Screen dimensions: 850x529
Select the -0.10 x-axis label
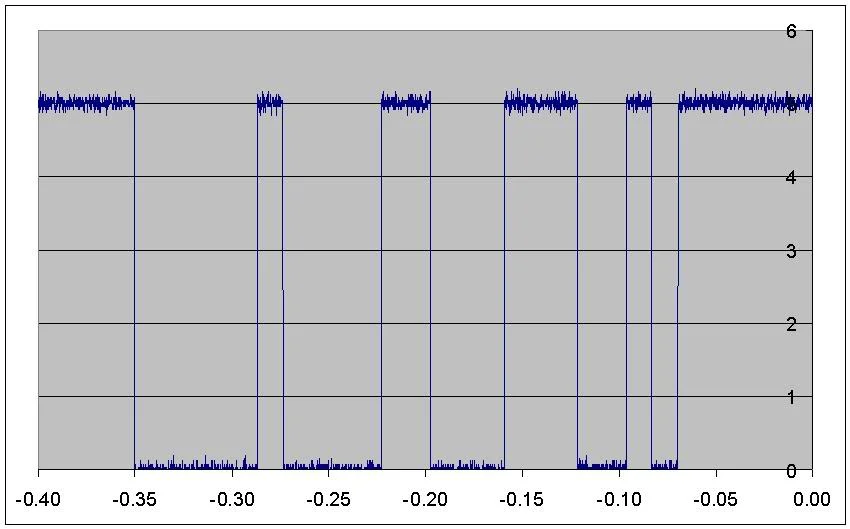(619, 499)
